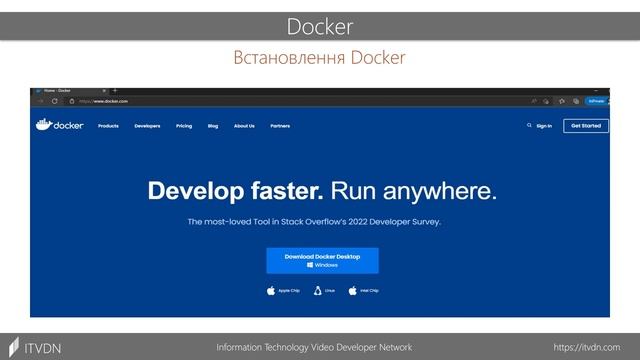The height and width of the screenshot is (360, 640).
Task: Reload the page with the refresh icon
Action: click(x=55, y=101)
